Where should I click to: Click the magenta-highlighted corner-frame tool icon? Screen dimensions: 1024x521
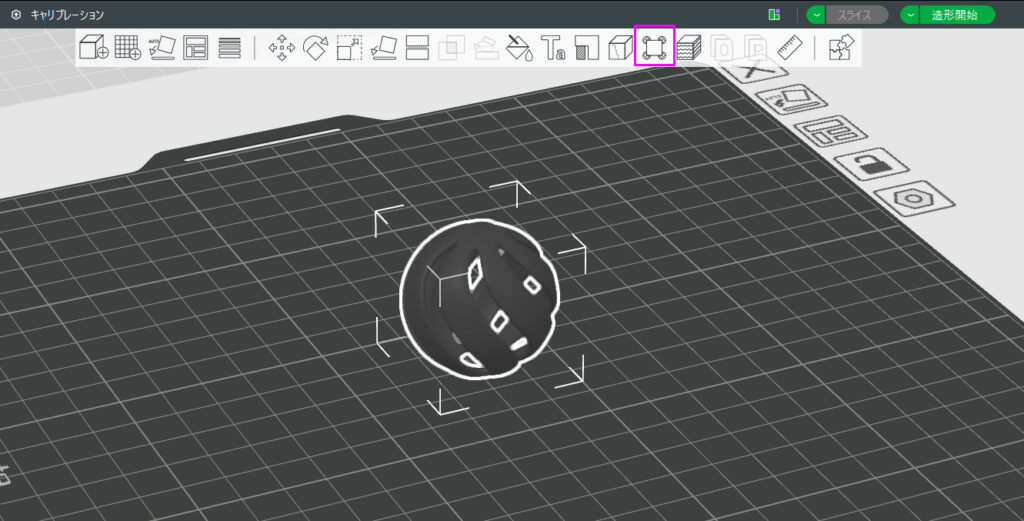[655, 47]
